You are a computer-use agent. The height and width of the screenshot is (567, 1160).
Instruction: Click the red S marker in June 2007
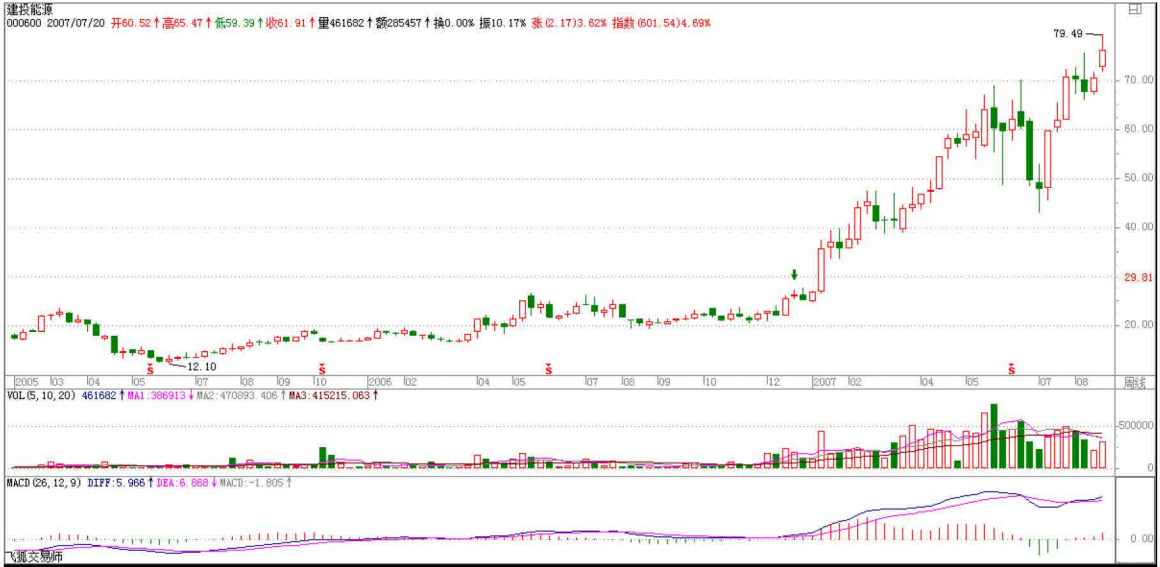(1011, 369)
